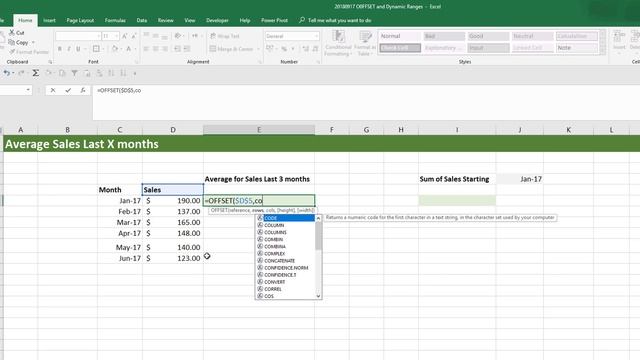This screenshot has width=640, height=360.
Task: Open the Formulas ribbon tab
Action: coord(115,20)
